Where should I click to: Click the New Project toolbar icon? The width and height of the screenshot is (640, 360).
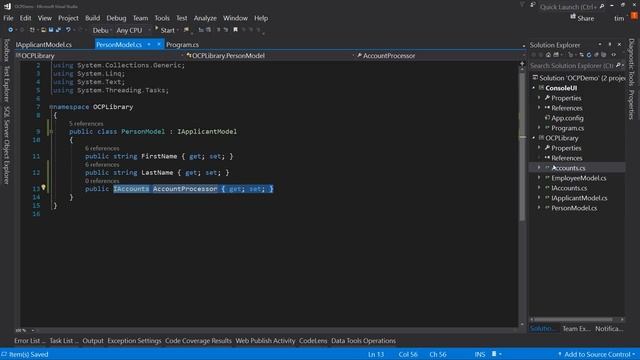point(32,30)
